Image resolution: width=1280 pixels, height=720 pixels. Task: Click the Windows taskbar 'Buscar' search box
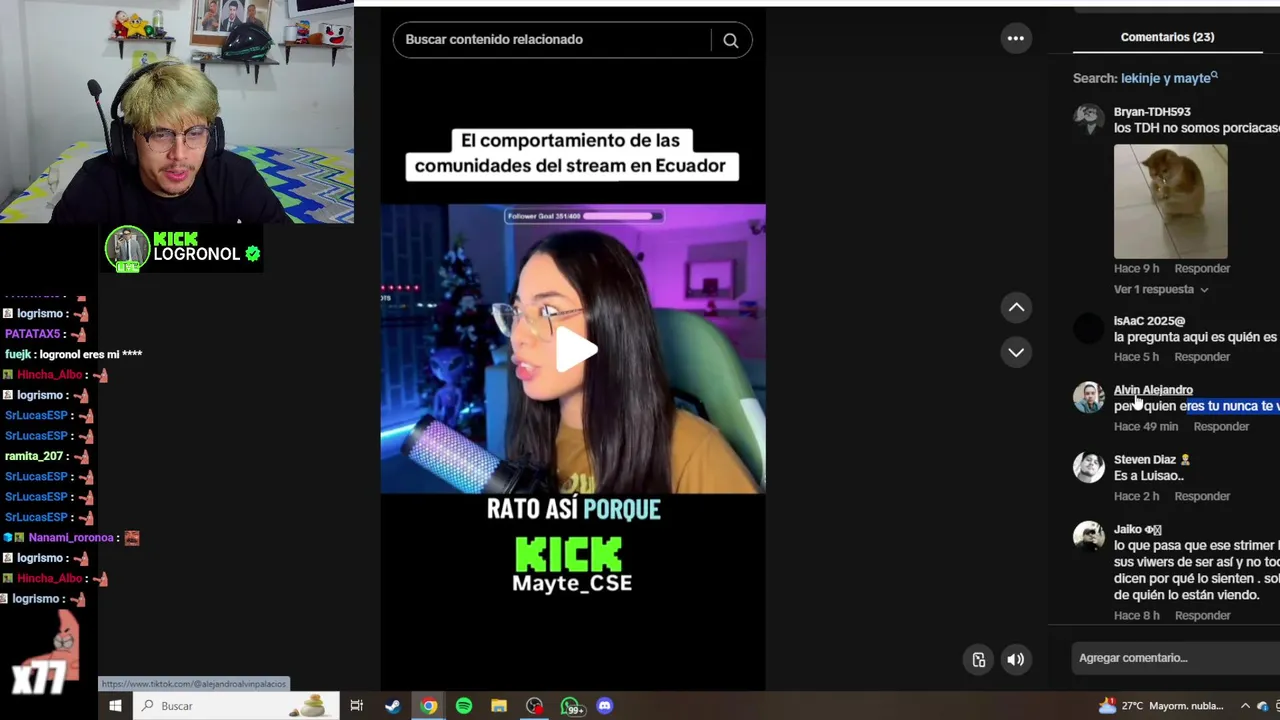click(236, 706)
